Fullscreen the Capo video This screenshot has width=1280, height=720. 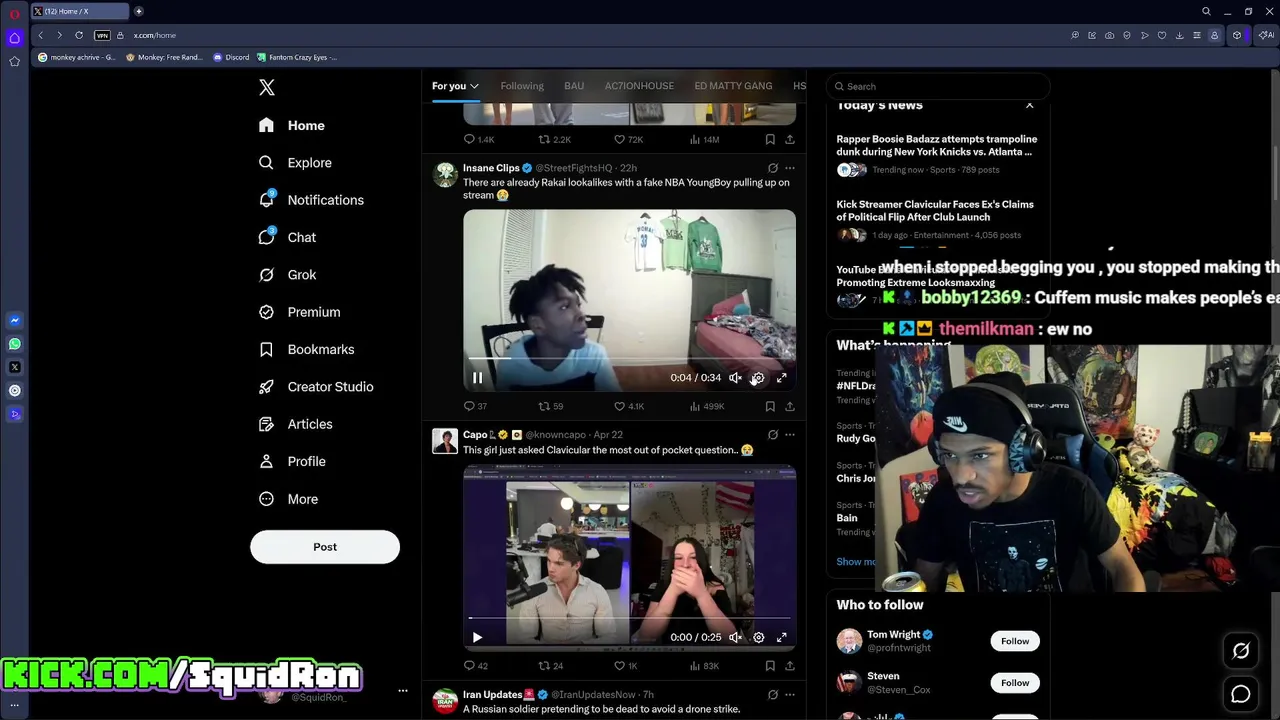(x=782, y=638)
